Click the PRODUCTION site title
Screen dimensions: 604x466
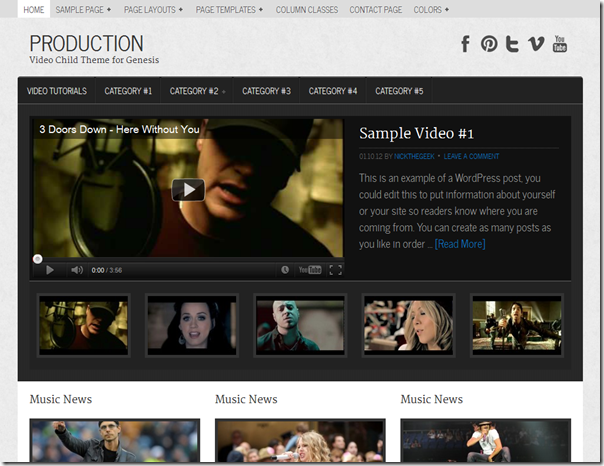tap(86, 43)
